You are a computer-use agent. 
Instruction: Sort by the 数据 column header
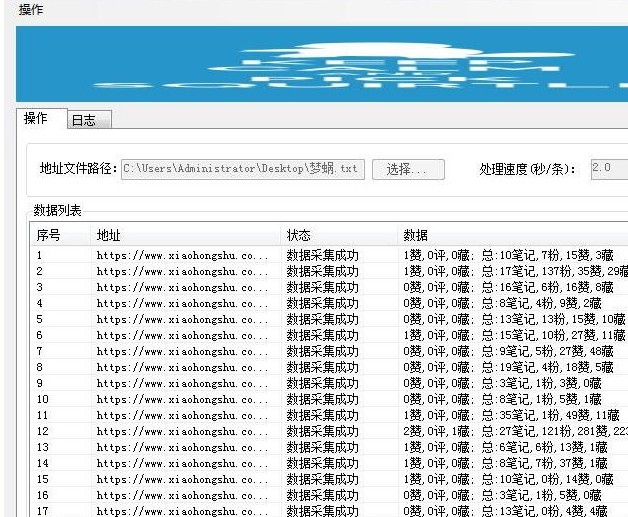point(513,235)
